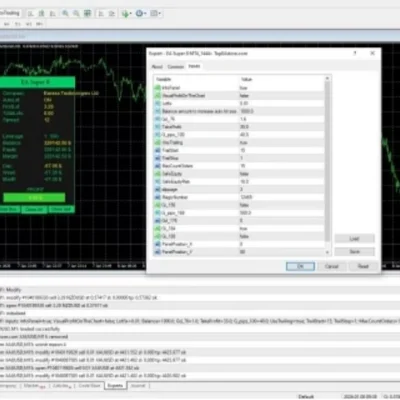
Task: Open the Journal tab in terminal panel
Action: (138, 386)
